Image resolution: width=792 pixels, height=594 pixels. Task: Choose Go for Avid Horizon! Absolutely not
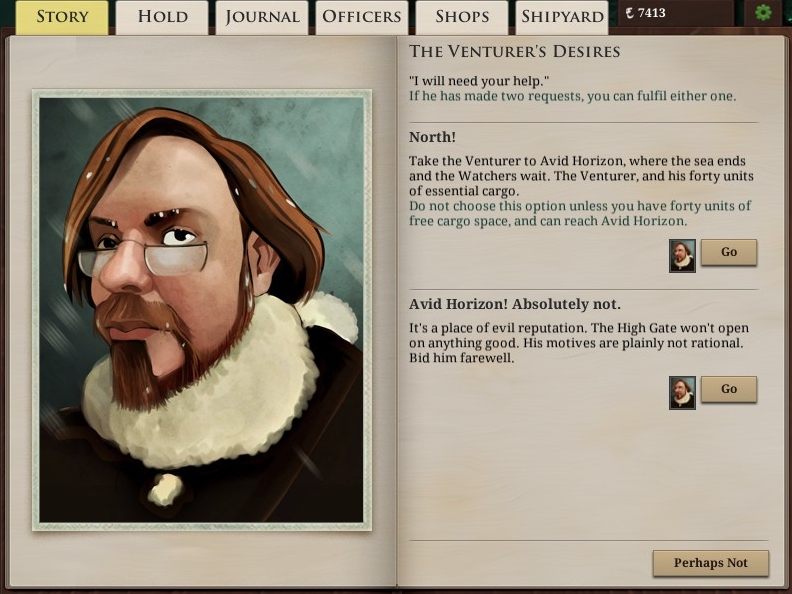pyautogui.click(x=729, y=389)
